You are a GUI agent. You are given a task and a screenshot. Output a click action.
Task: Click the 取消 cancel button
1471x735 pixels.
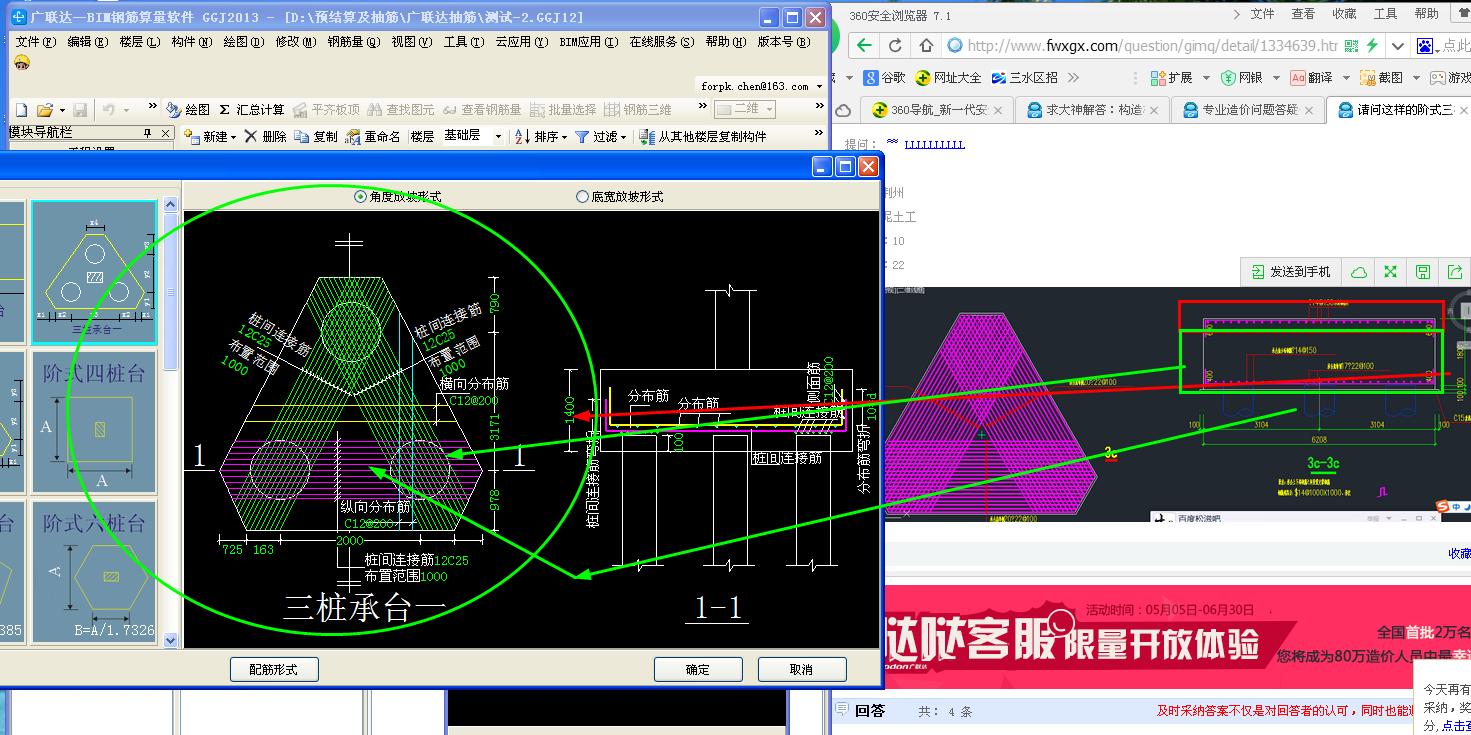click(x=802, y=669)
